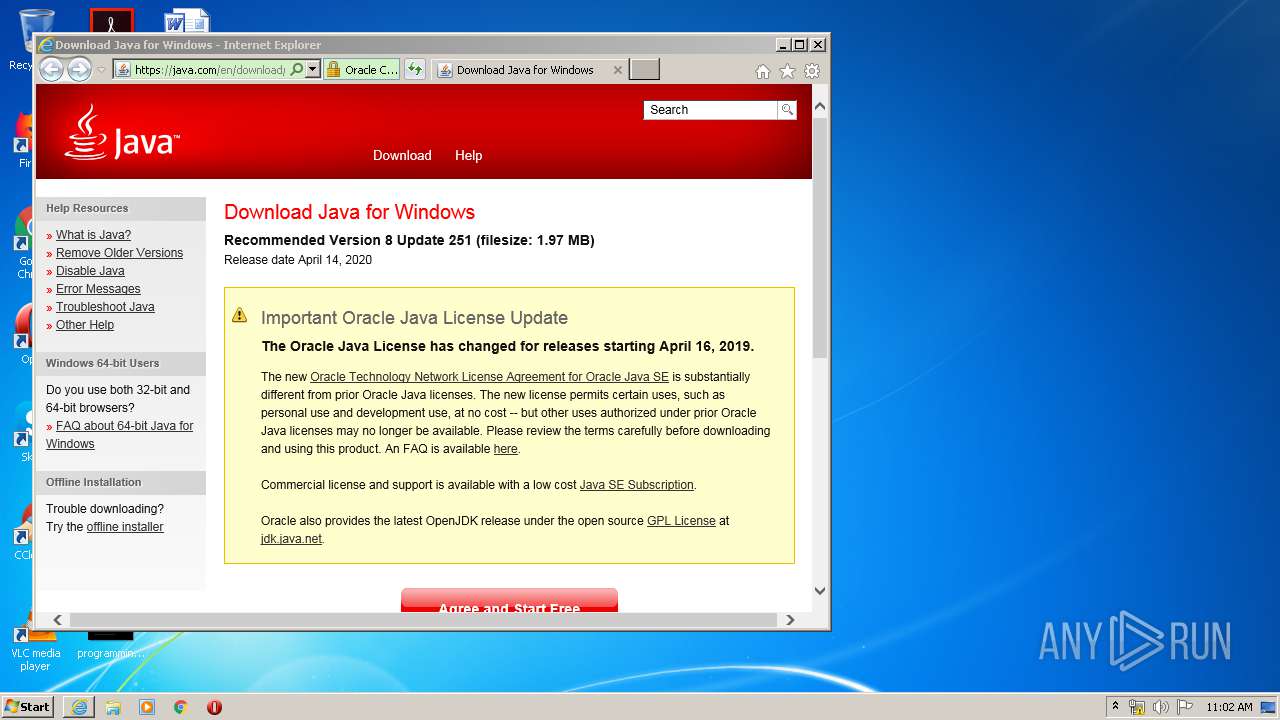Open the Troubleshoot Java link
This screenshot has width=1280, height=720.
[x=105, y=307]
